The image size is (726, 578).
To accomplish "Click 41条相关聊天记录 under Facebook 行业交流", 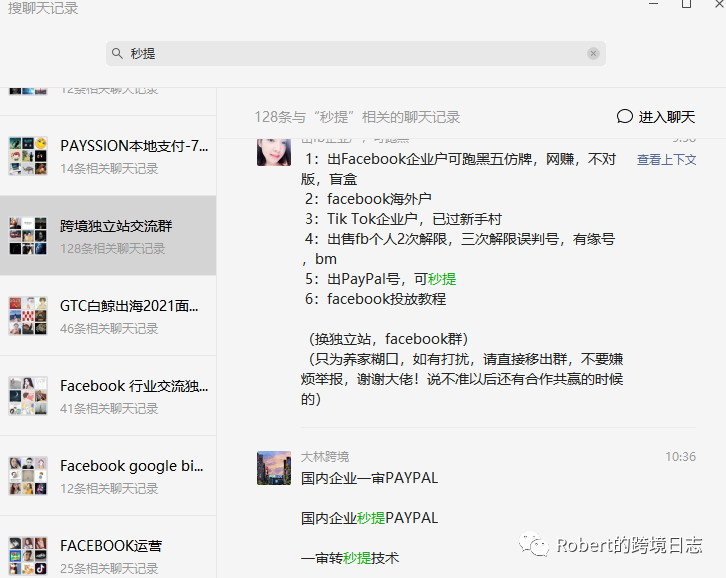I will (109, 408).
